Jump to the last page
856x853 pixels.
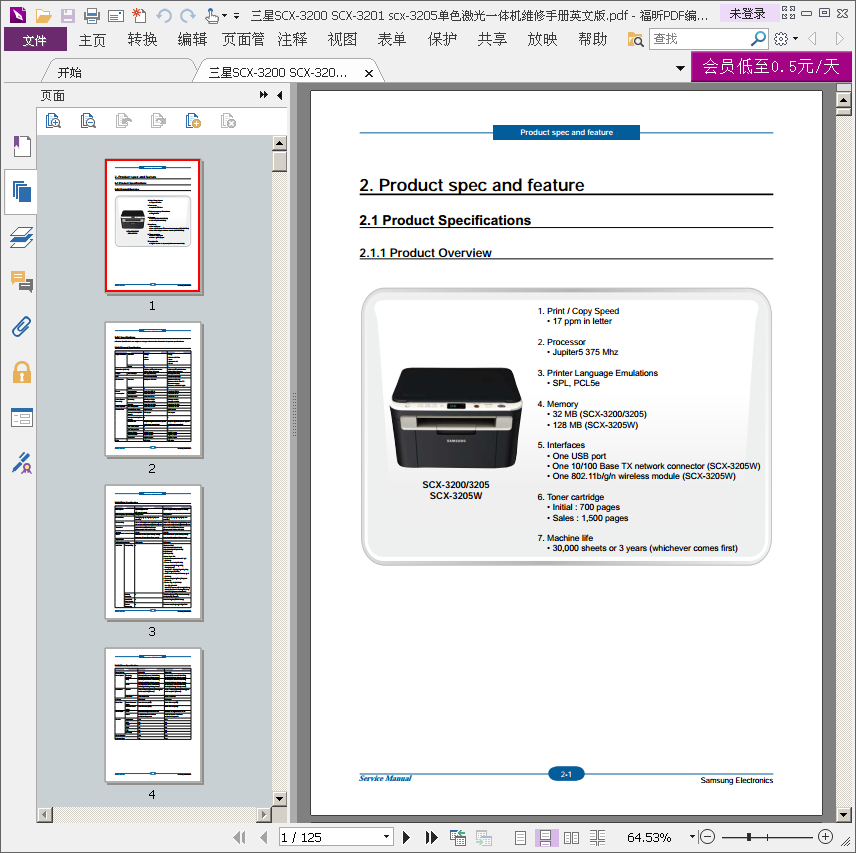(x=431, y=837)
